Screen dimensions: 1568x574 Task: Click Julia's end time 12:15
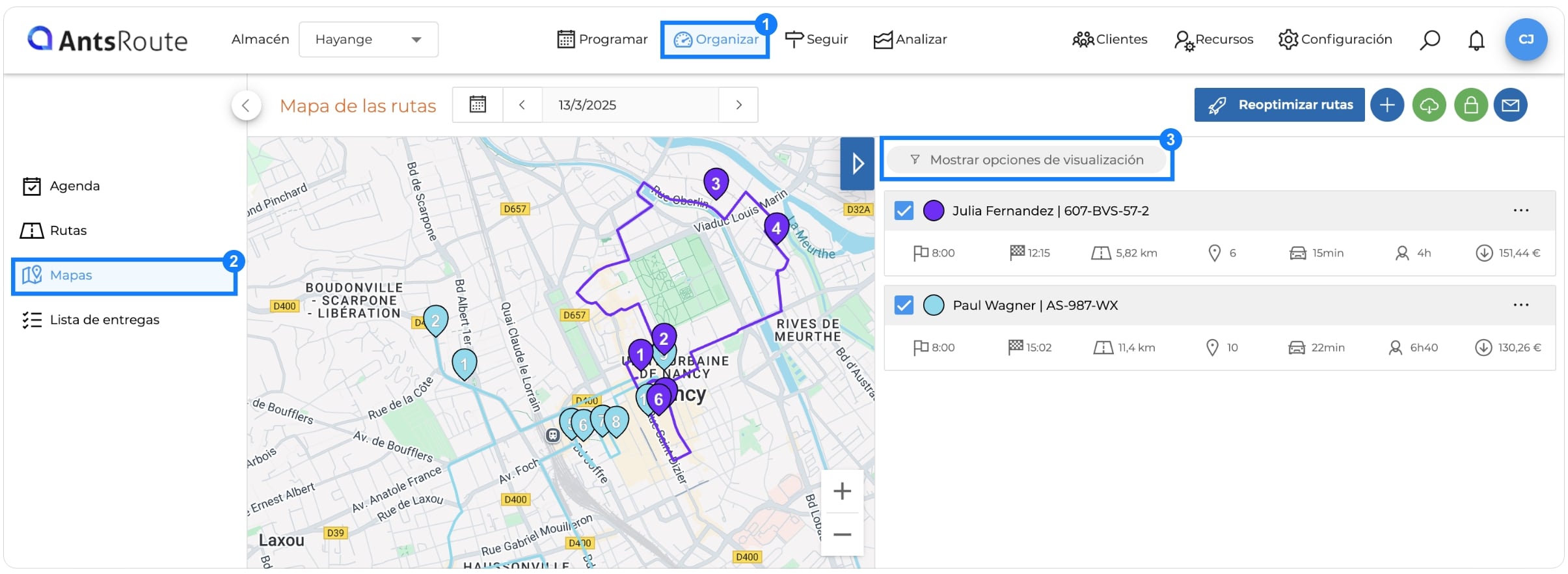(1030, 253)
